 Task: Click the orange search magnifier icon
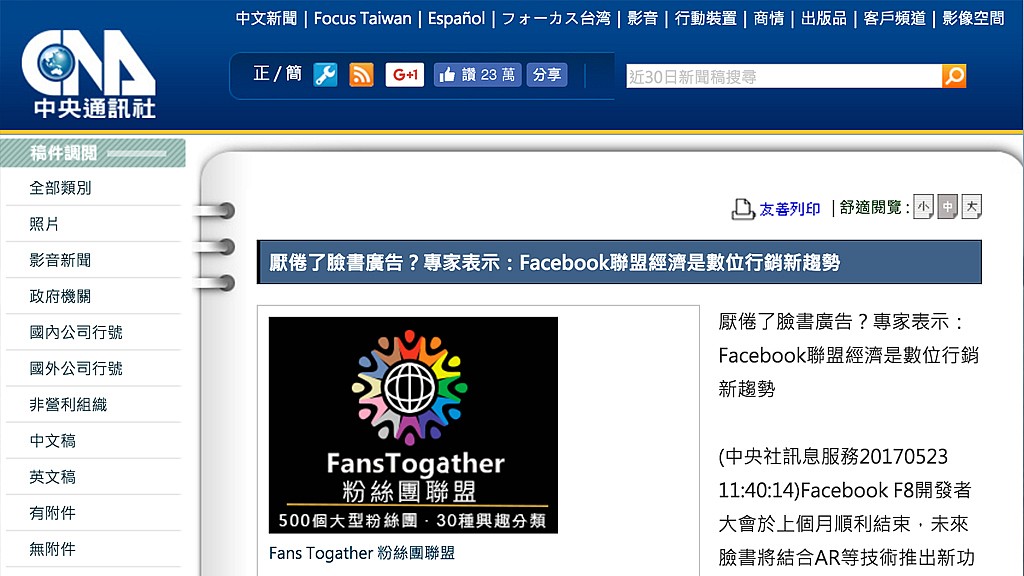pyautogui.click(x=954, y=76)
